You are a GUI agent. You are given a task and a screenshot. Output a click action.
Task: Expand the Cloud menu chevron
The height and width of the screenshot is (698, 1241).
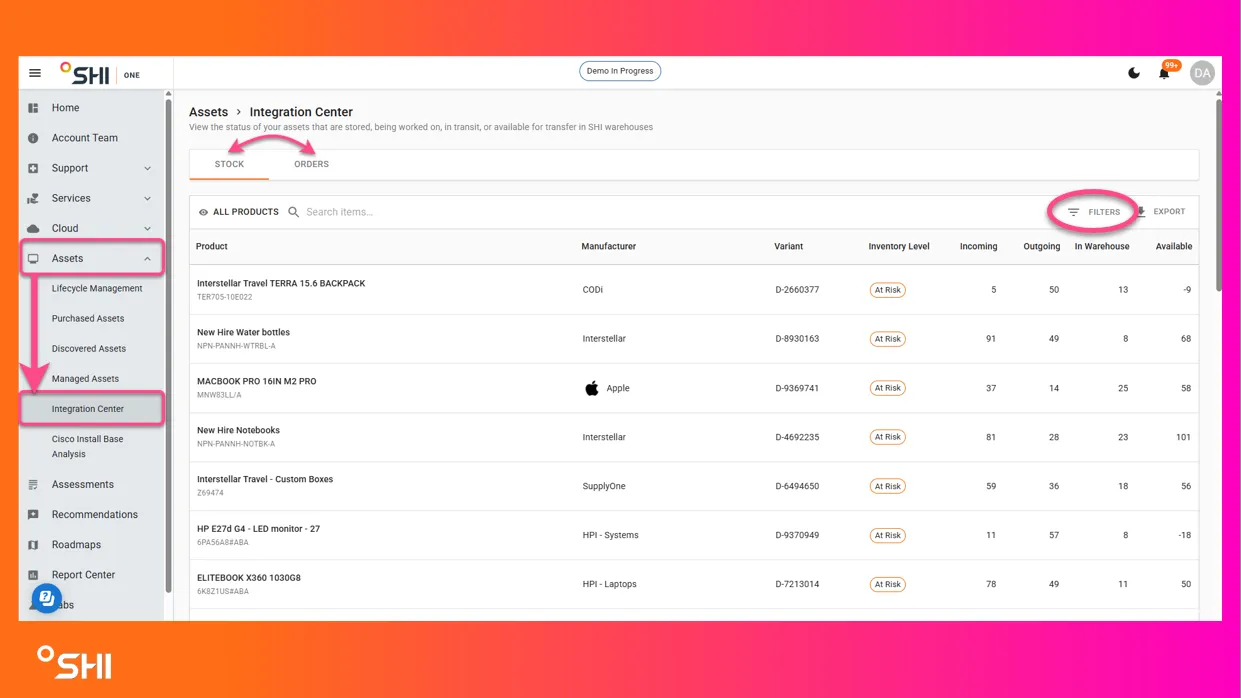pyautogui.click(x=147, y=228)
